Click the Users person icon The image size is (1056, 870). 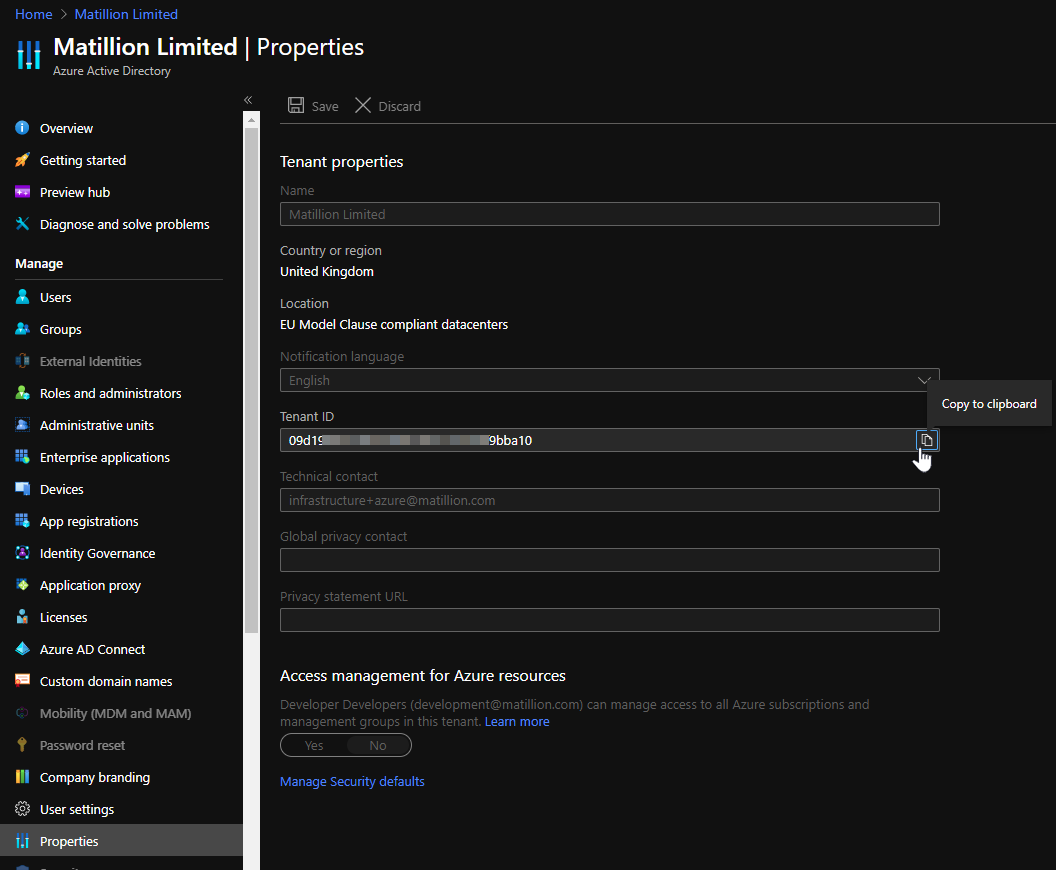click(x=22, y=297)
